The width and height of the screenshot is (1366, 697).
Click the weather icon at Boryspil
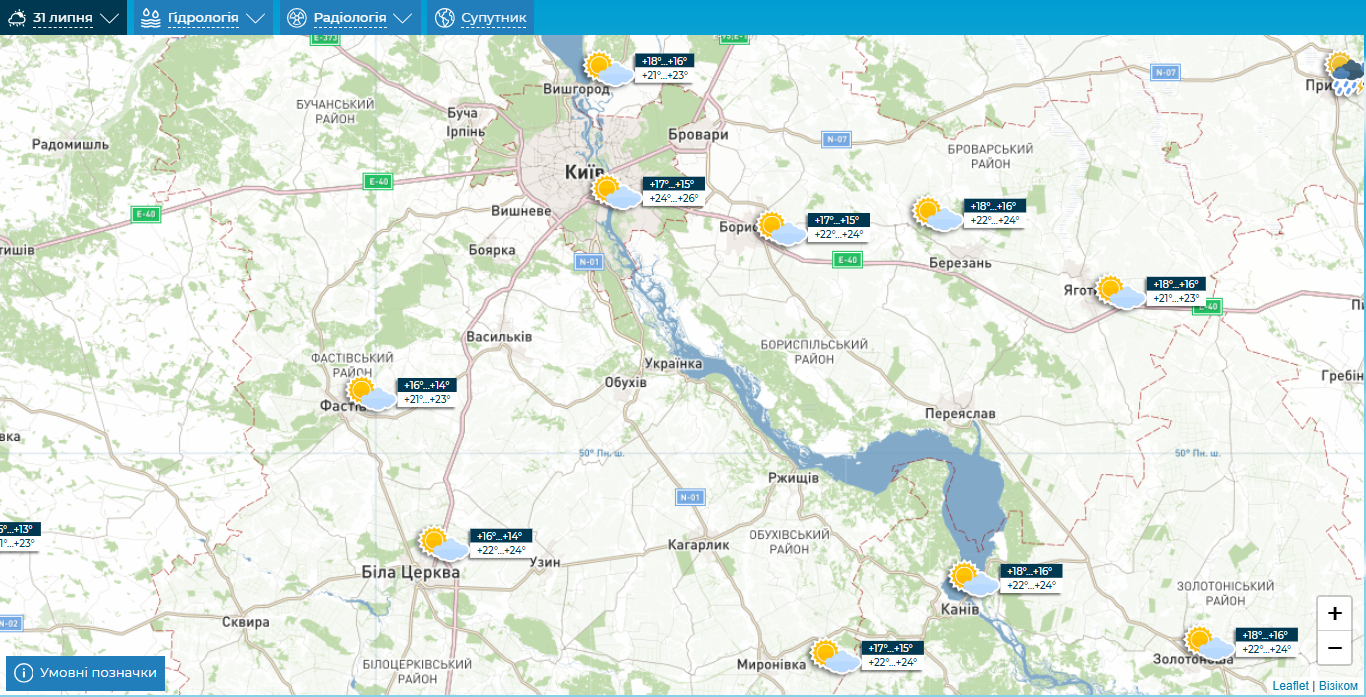coord(780,228)
